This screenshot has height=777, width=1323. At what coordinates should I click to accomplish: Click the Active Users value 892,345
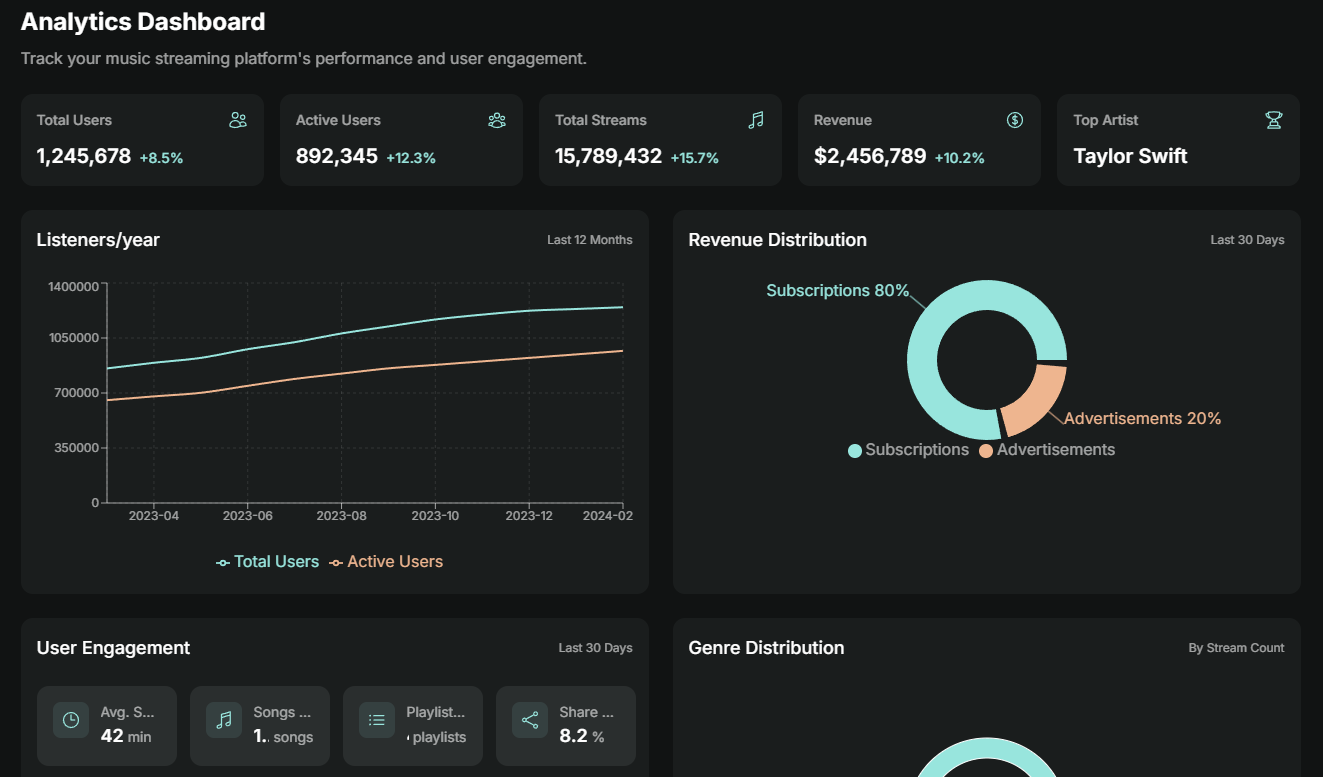click(x=337, y=156)
